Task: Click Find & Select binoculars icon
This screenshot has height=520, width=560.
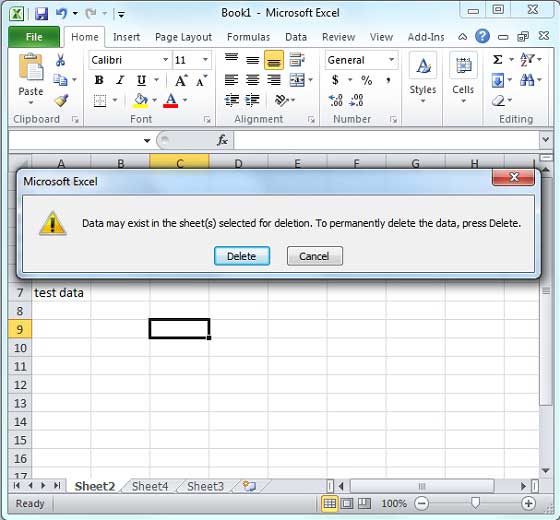Action: click(x=527, y=80)
